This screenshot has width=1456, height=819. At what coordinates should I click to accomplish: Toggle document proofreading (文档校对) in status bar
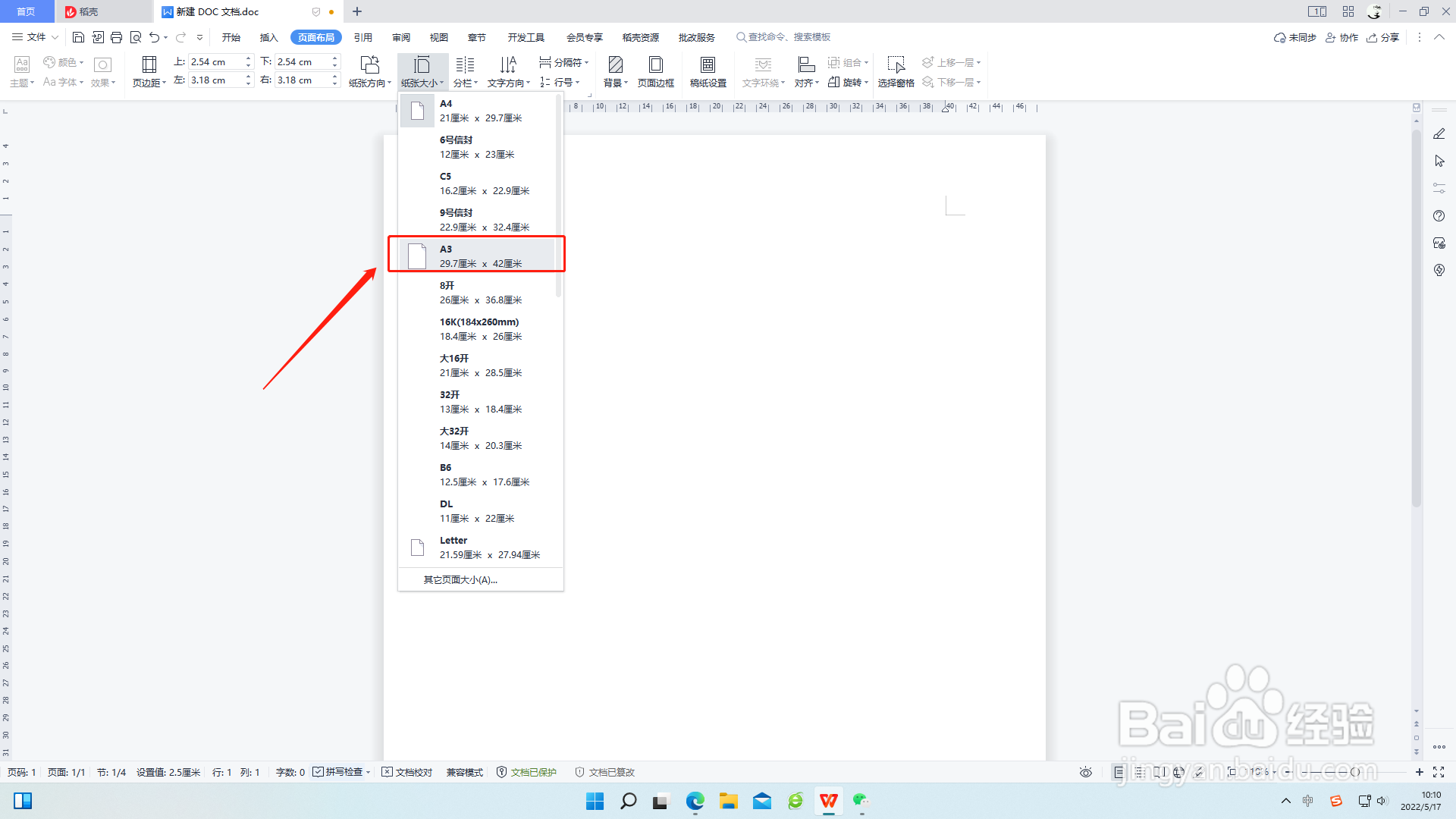point(407,772)
